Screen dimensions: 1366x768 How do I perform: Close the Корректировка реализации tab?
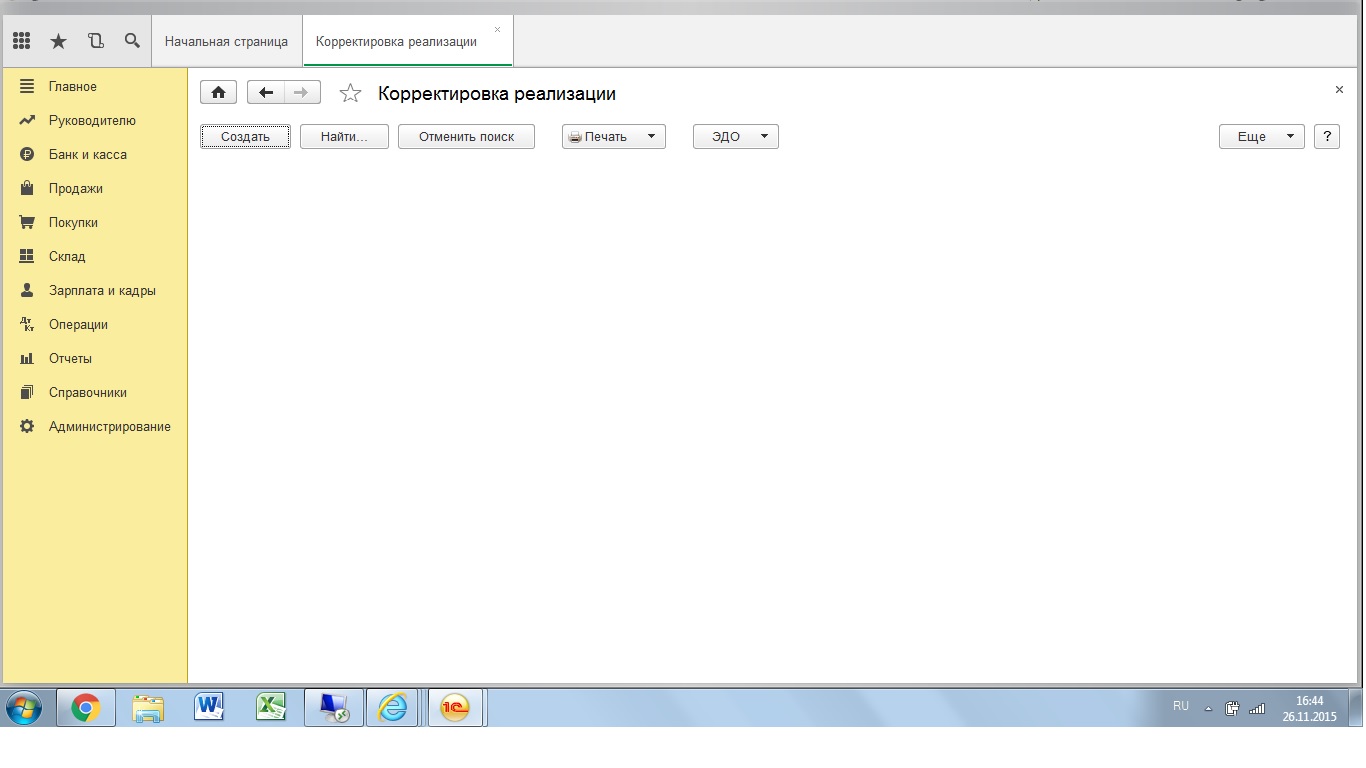point(498,30)
